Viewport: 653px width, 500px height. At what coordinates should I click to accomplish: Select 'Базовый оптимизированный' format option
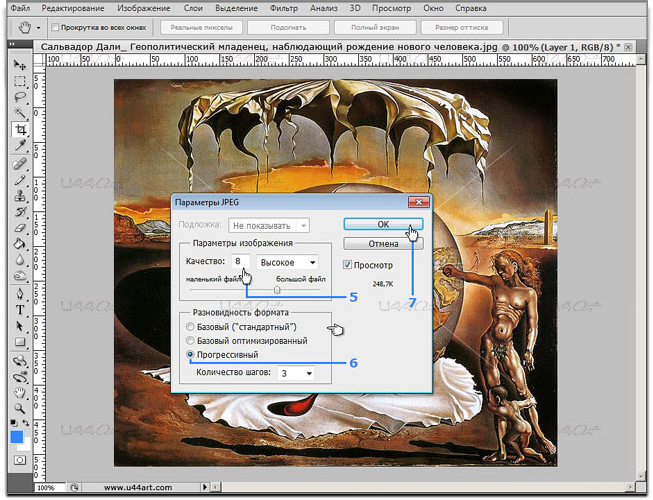click(190, 341)
